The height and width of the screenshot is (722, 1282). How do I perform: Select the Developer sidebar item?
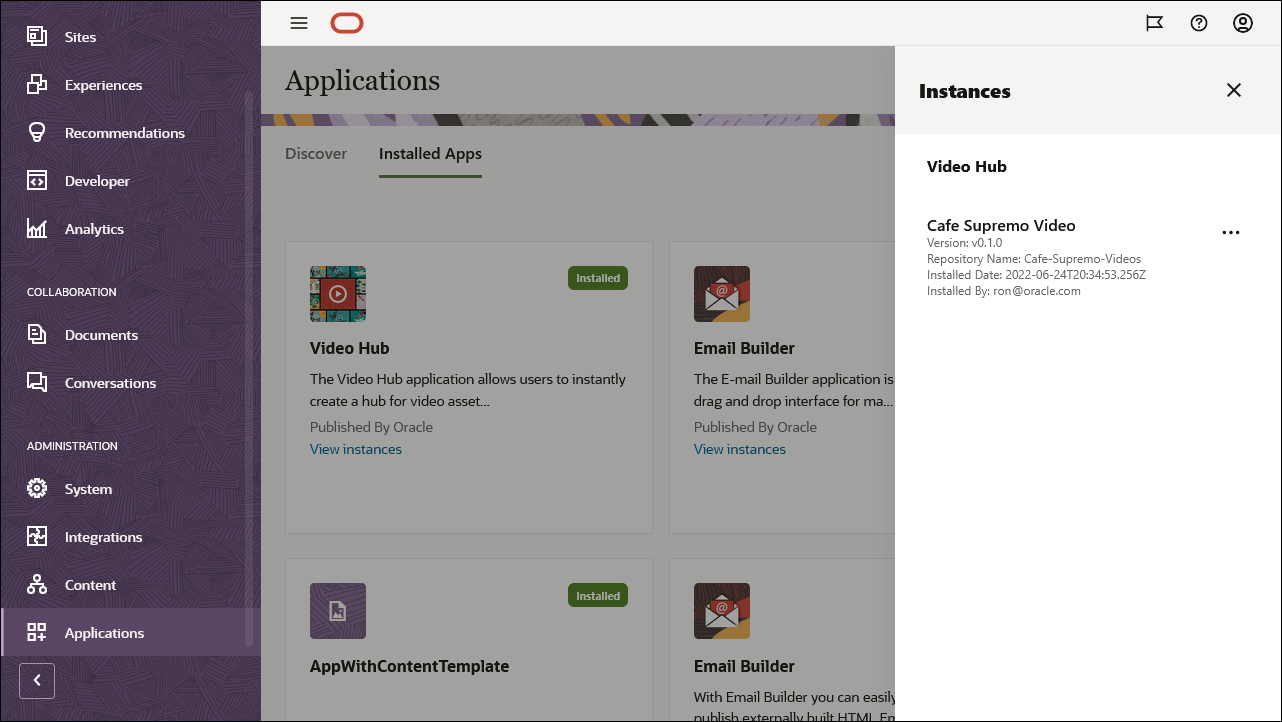point(97,180)
